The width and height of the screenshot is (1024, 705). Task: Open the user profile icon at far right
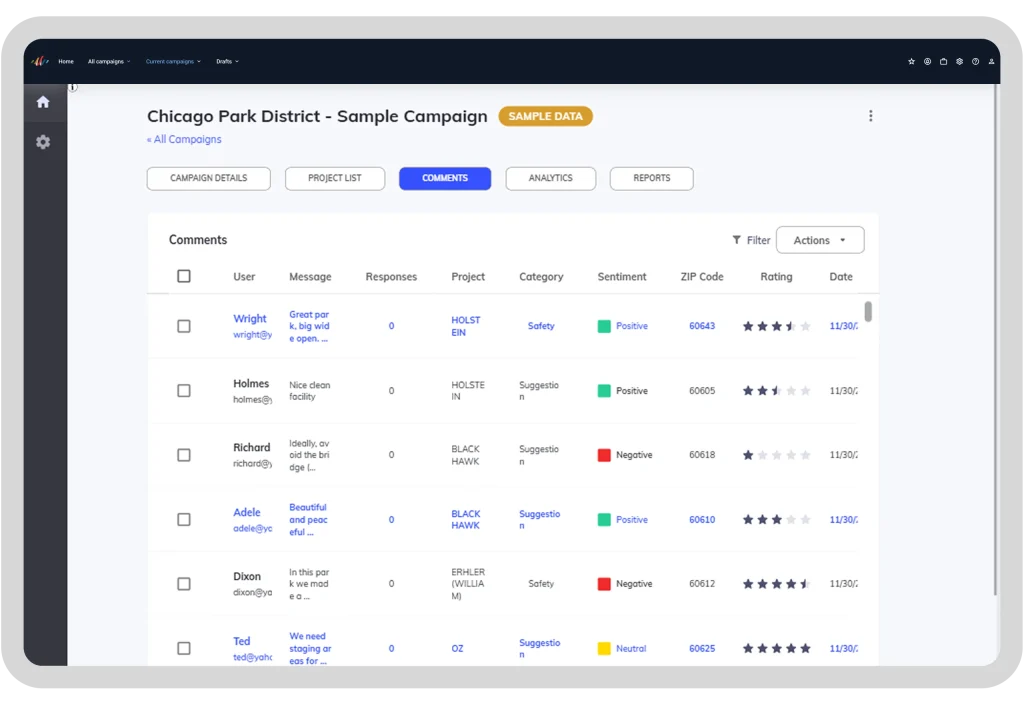tap(991, 61)
